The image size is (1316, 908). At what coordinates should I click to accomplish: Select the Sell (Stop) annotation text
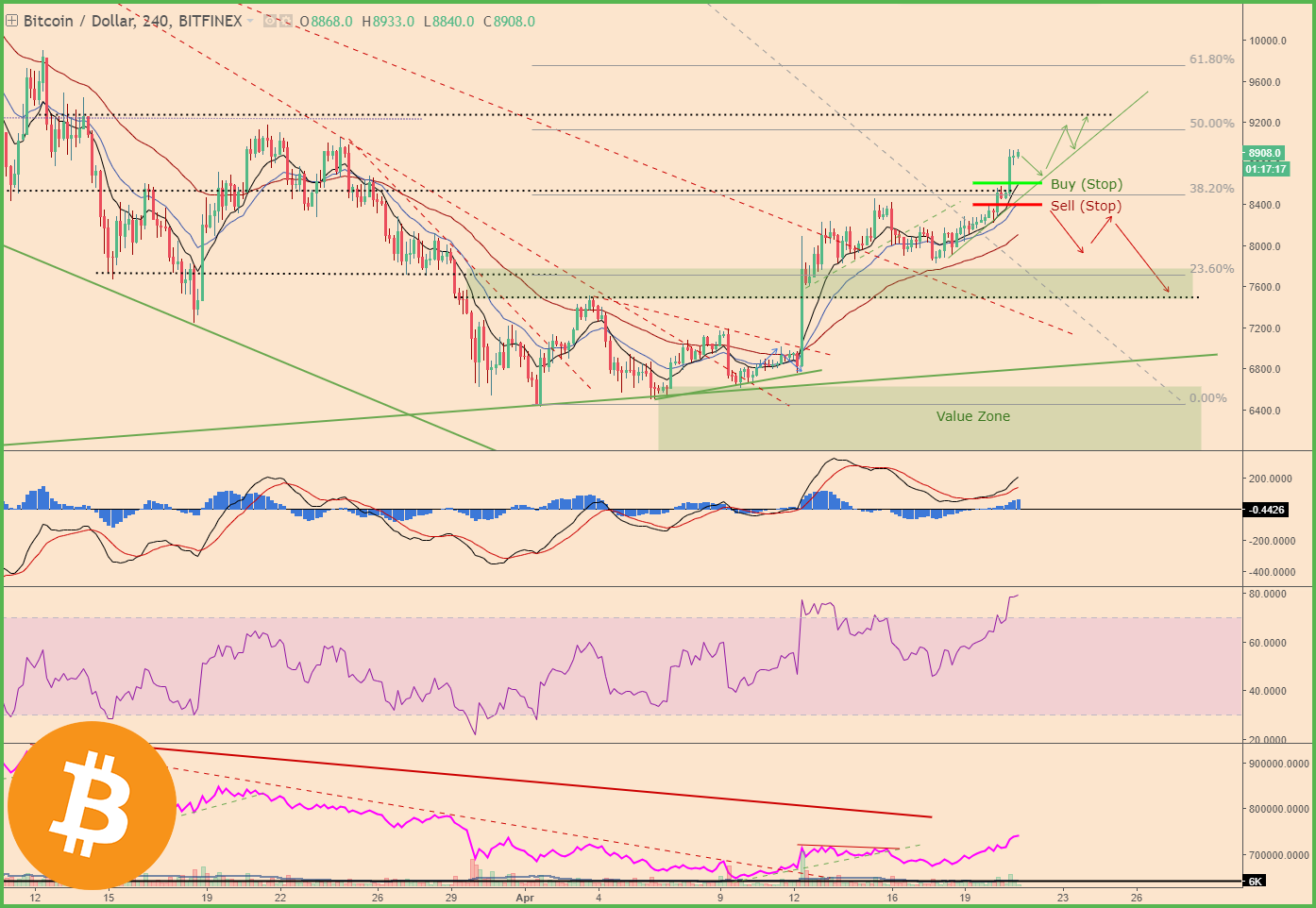click(1086, 206)
